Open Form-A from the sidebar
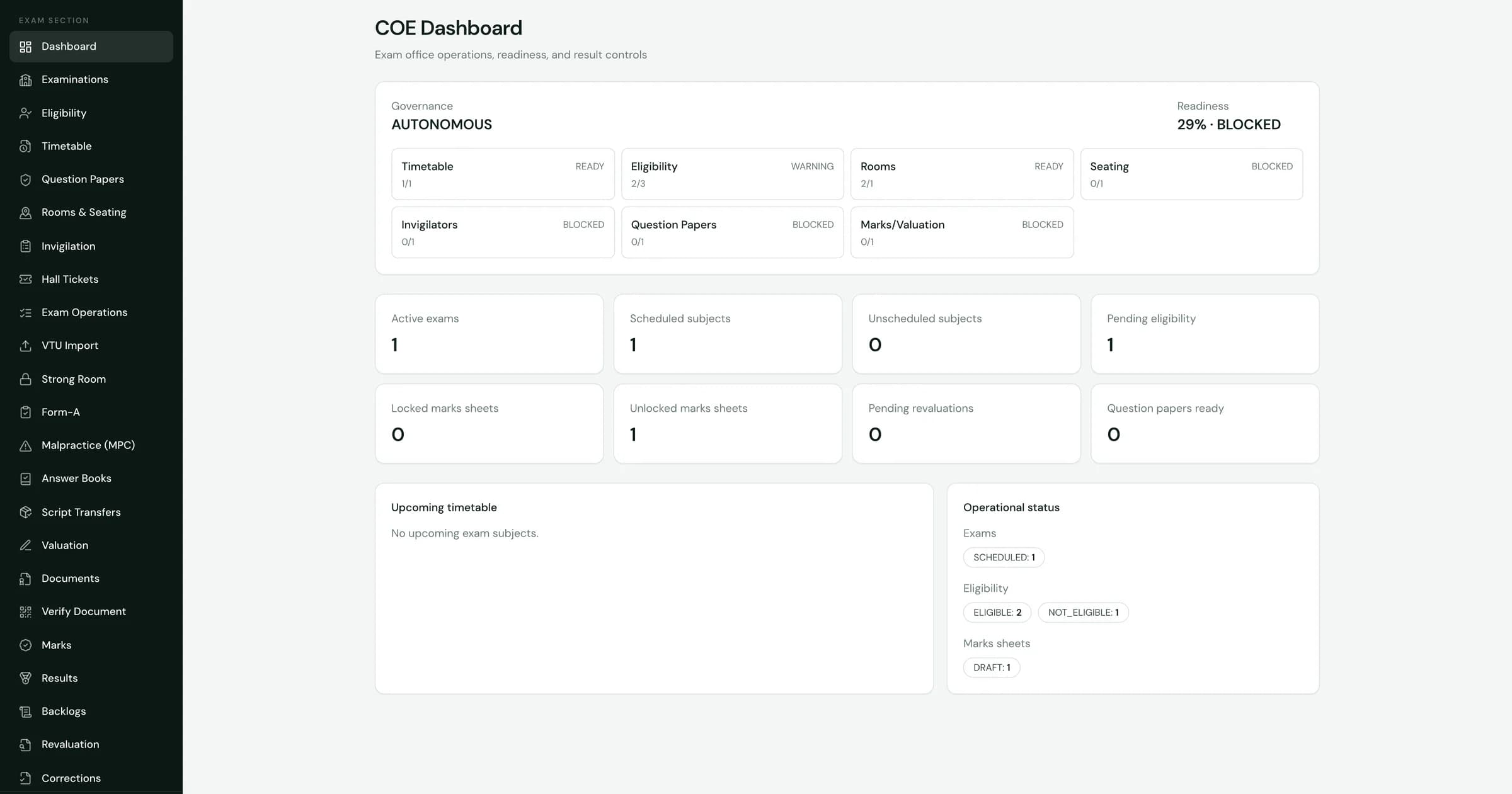 [x=91, y=412]
